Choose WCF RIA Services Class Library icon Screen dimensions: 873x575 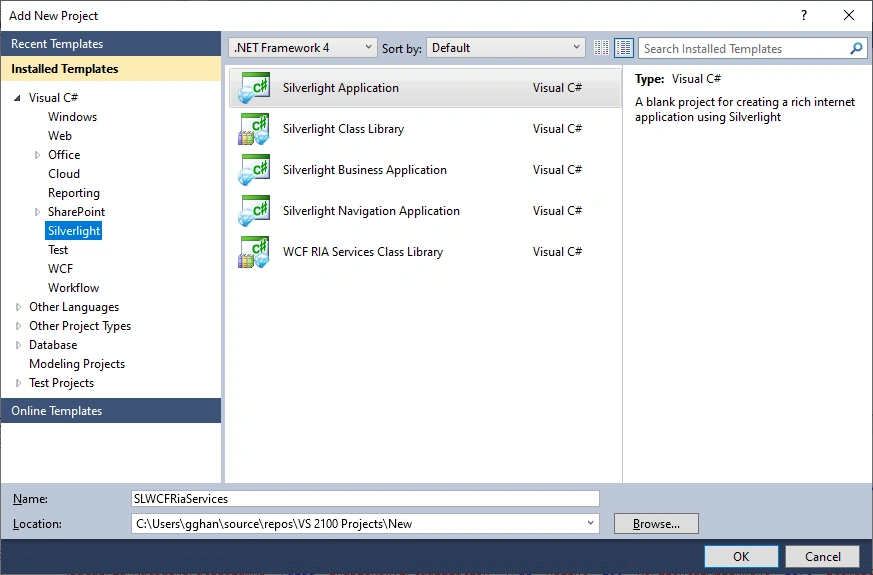coord(254,252)
